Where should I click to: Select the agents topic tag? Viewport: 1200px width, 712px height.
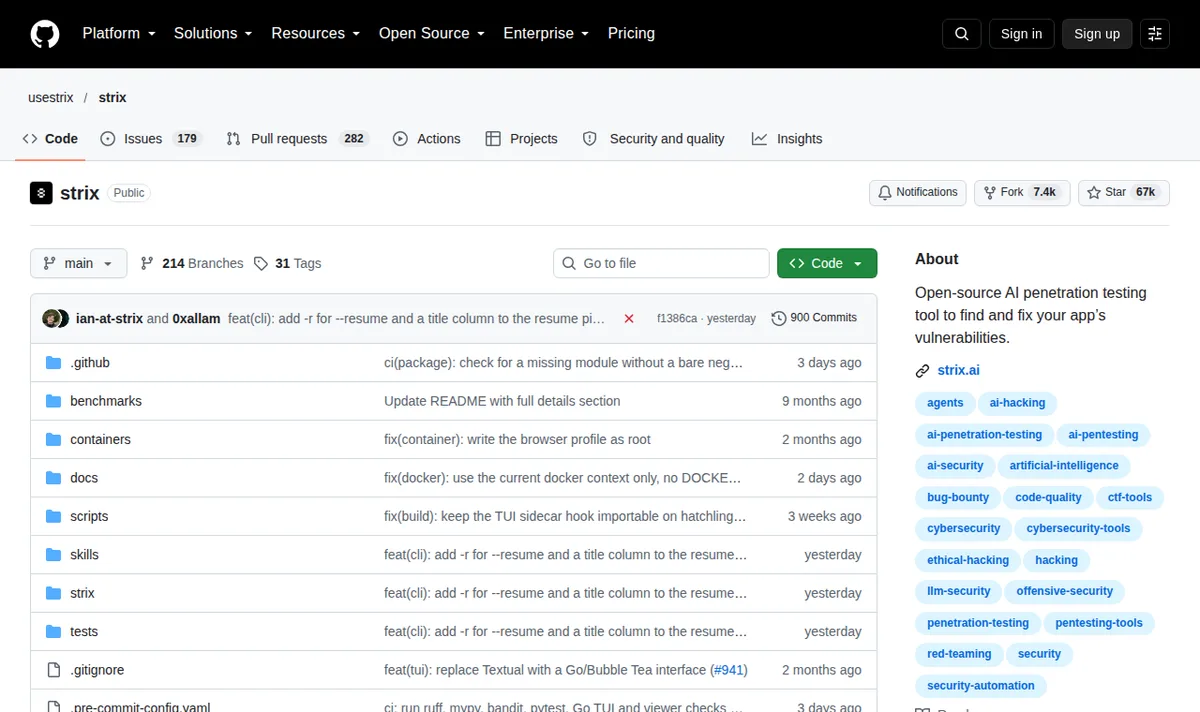tap(945, 403)
